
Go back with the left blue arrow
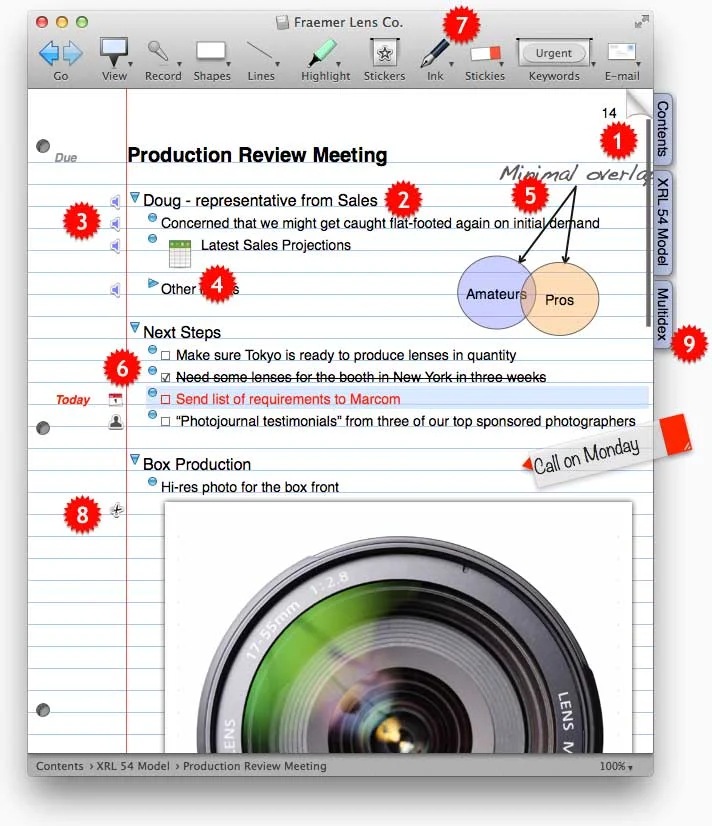48,53
